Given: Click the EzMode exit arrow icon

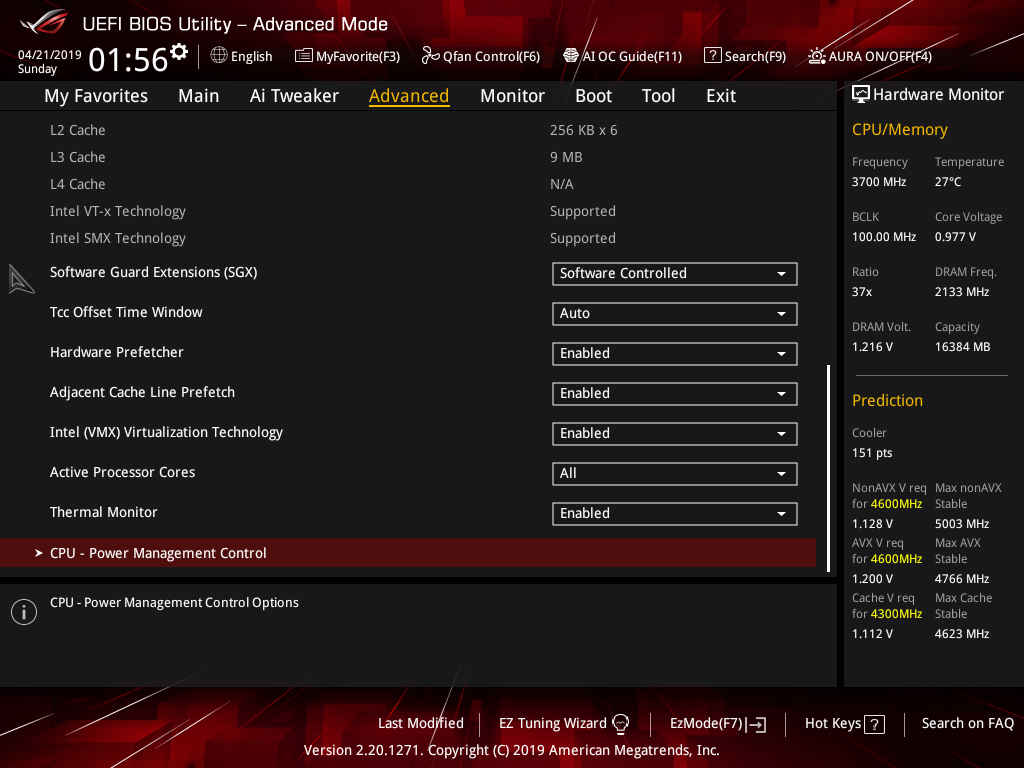Looking at the screenshot, I should (757, 724).
